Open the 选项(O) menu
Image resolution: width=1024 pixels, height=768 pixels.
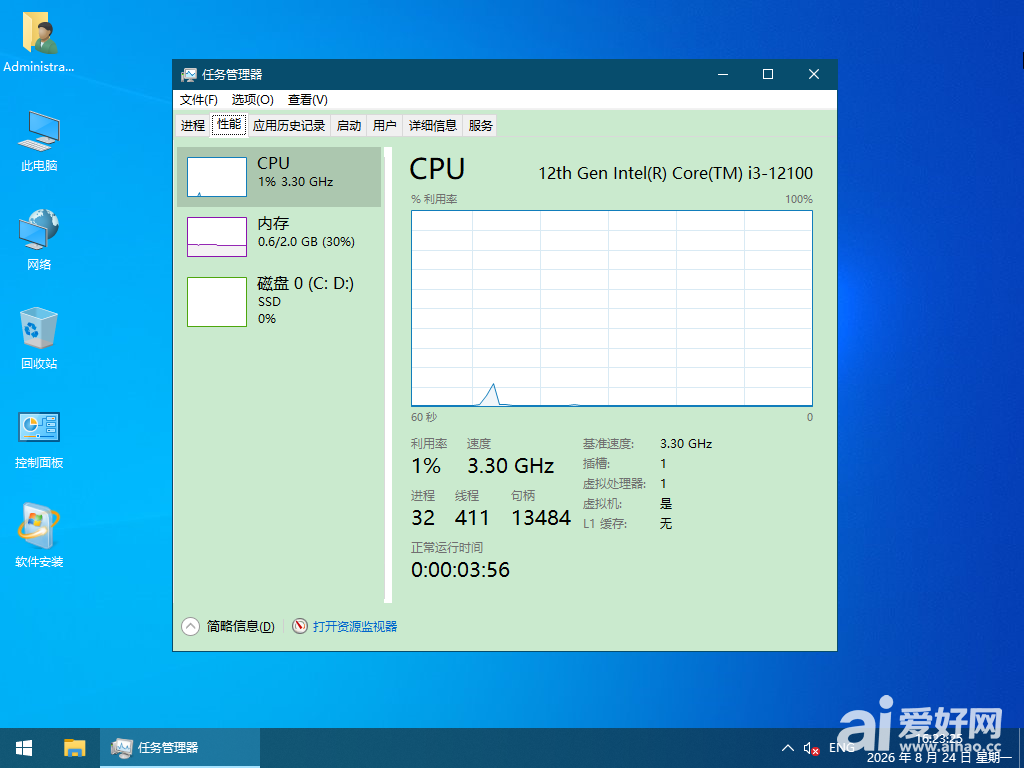click(253, 100)
